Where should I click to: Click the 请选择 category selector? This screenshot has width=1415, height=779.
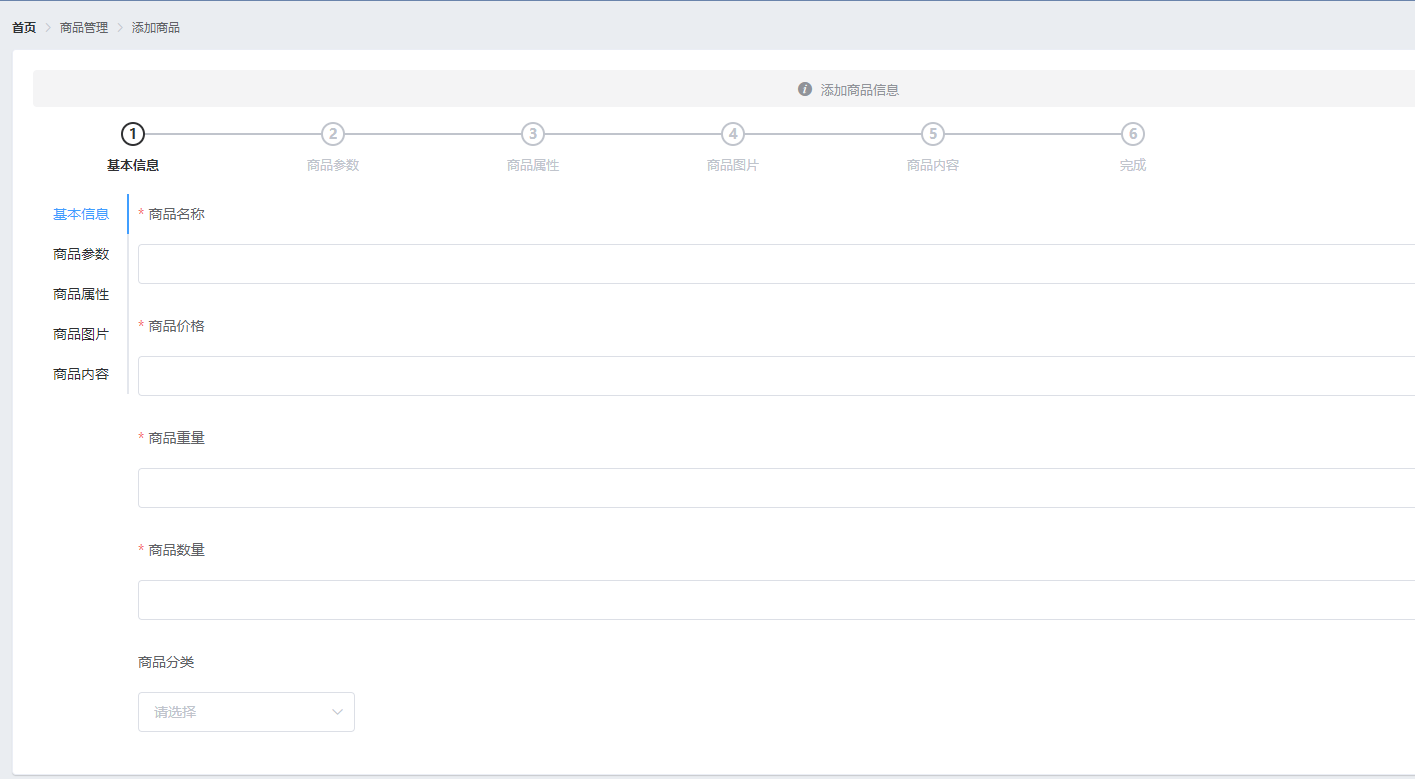[246, 712]
